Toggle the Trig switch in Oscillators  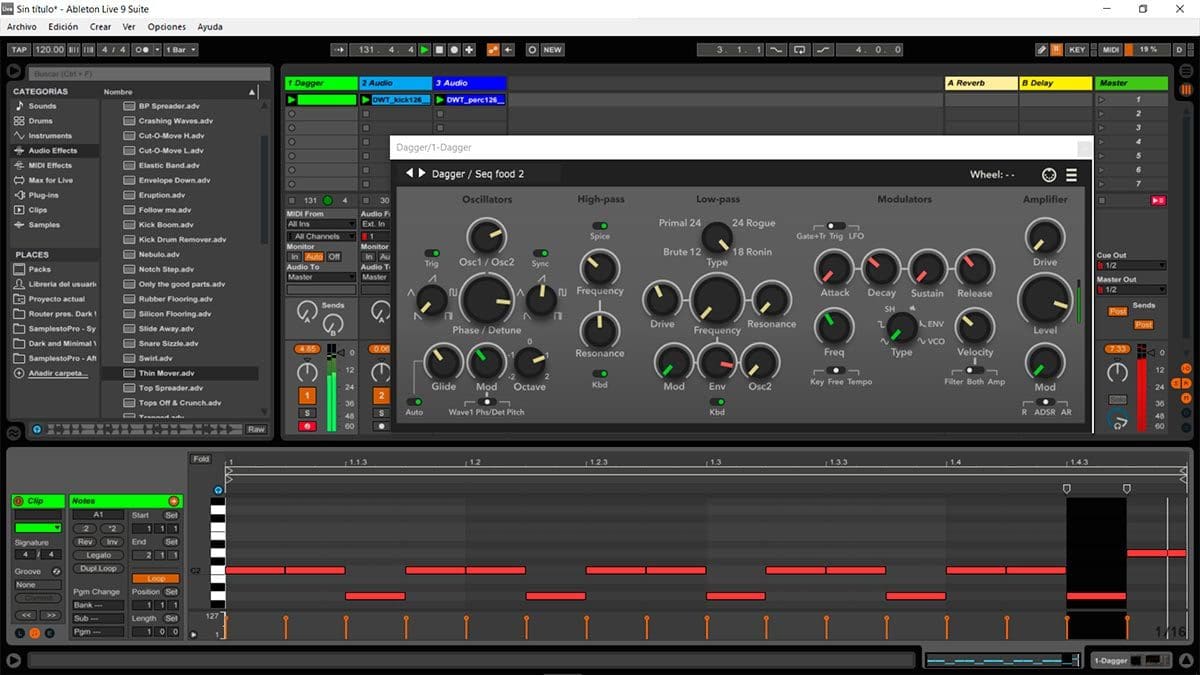pos(432,253)
